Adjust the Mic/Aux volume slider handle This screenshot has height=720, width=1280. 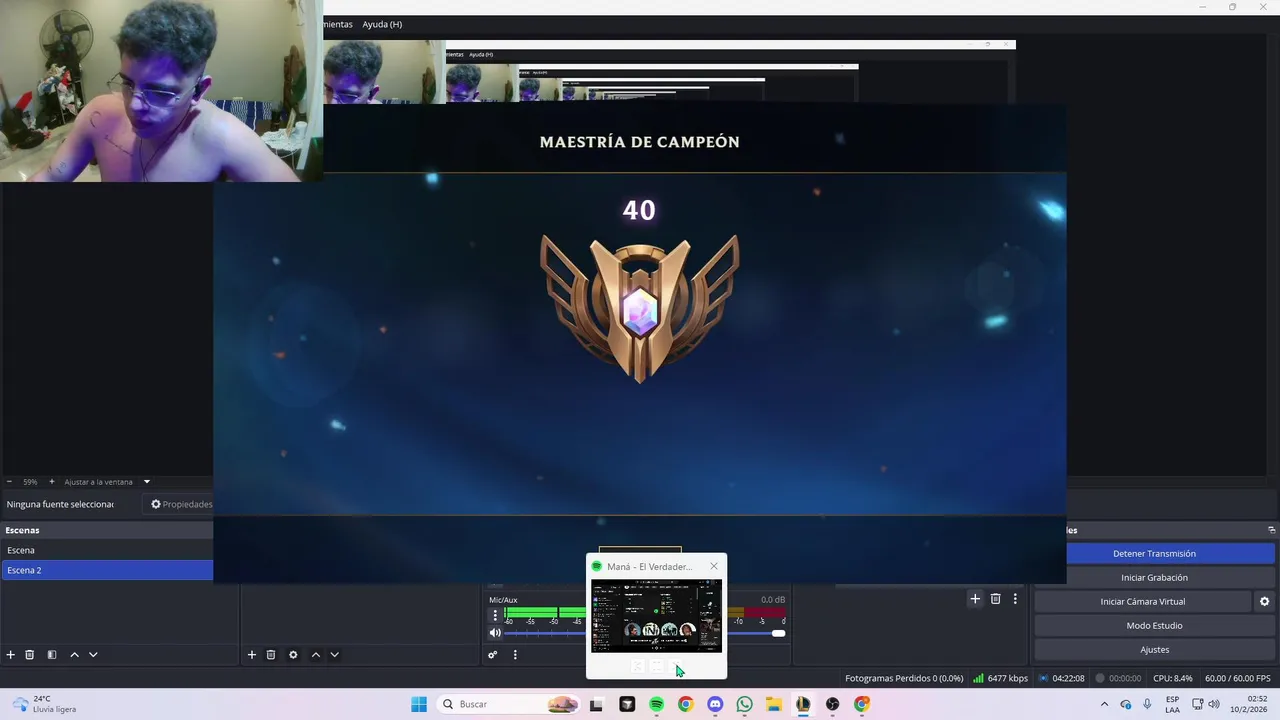pyautogui.click(x=778, y=633)
